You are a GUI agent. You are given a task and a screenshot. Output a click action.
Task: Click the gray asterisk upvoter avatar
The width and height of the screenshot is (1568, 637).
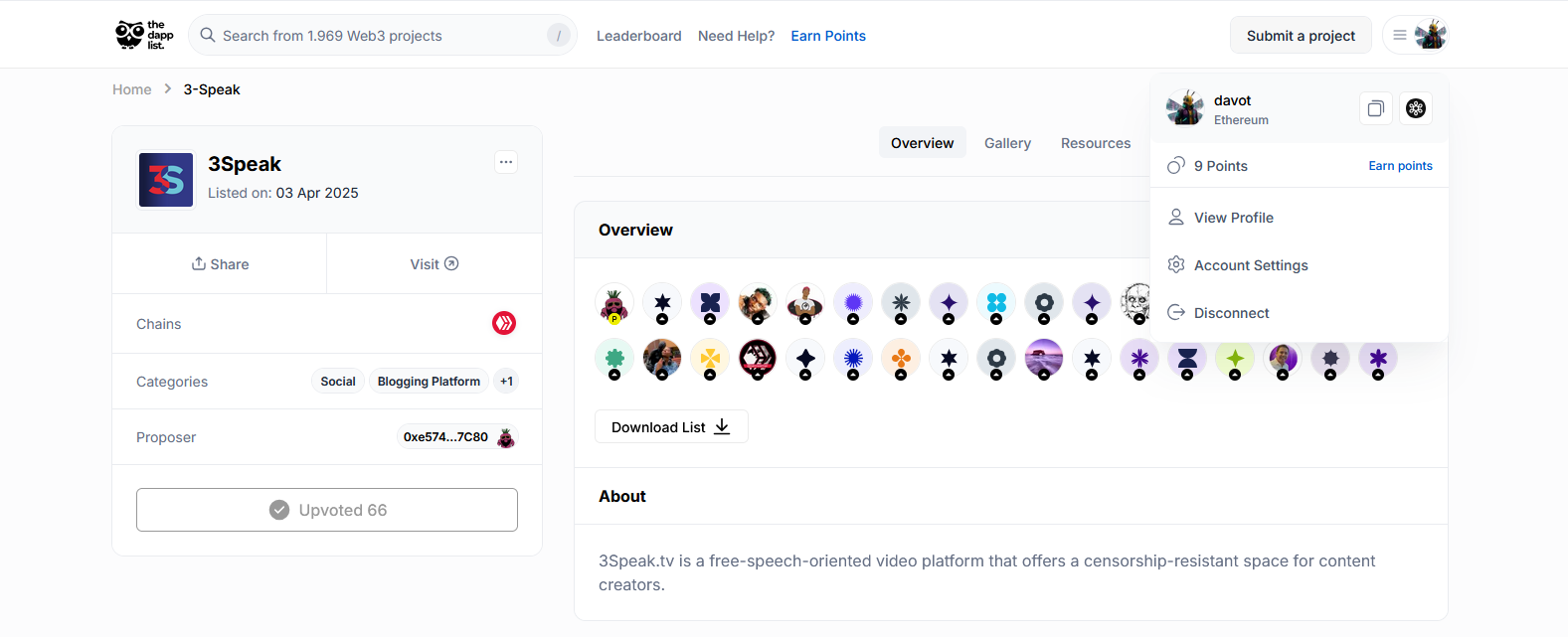(901, 304)
